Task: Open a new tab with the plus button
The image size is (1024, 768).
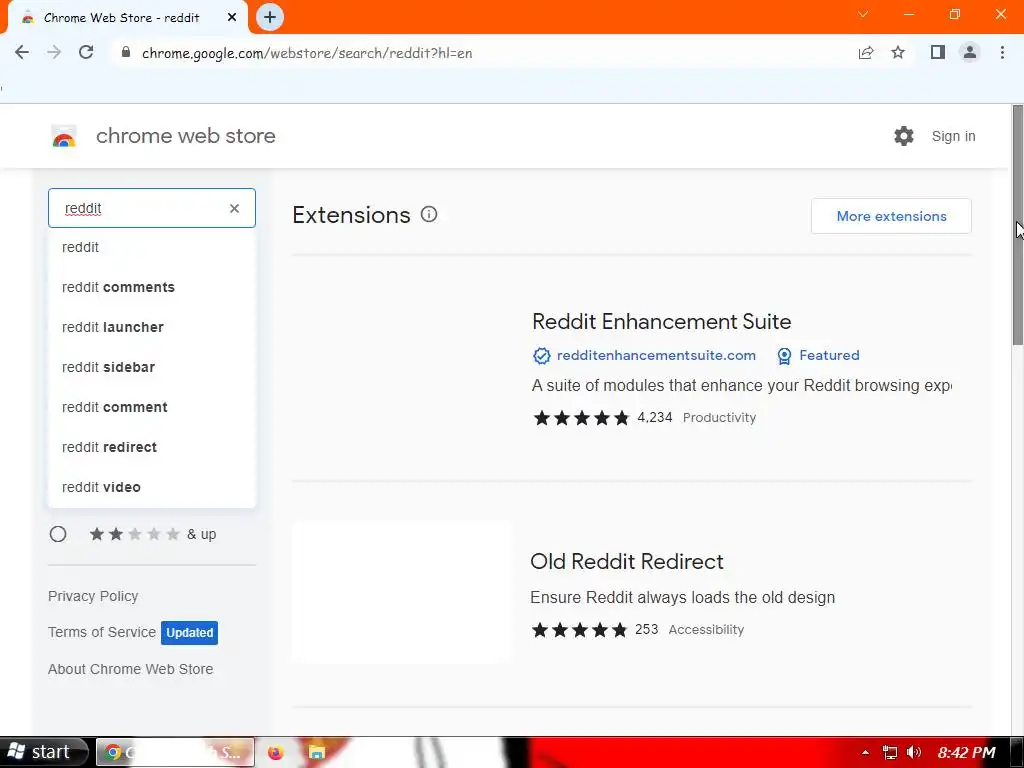Action: tap(270, 18)
